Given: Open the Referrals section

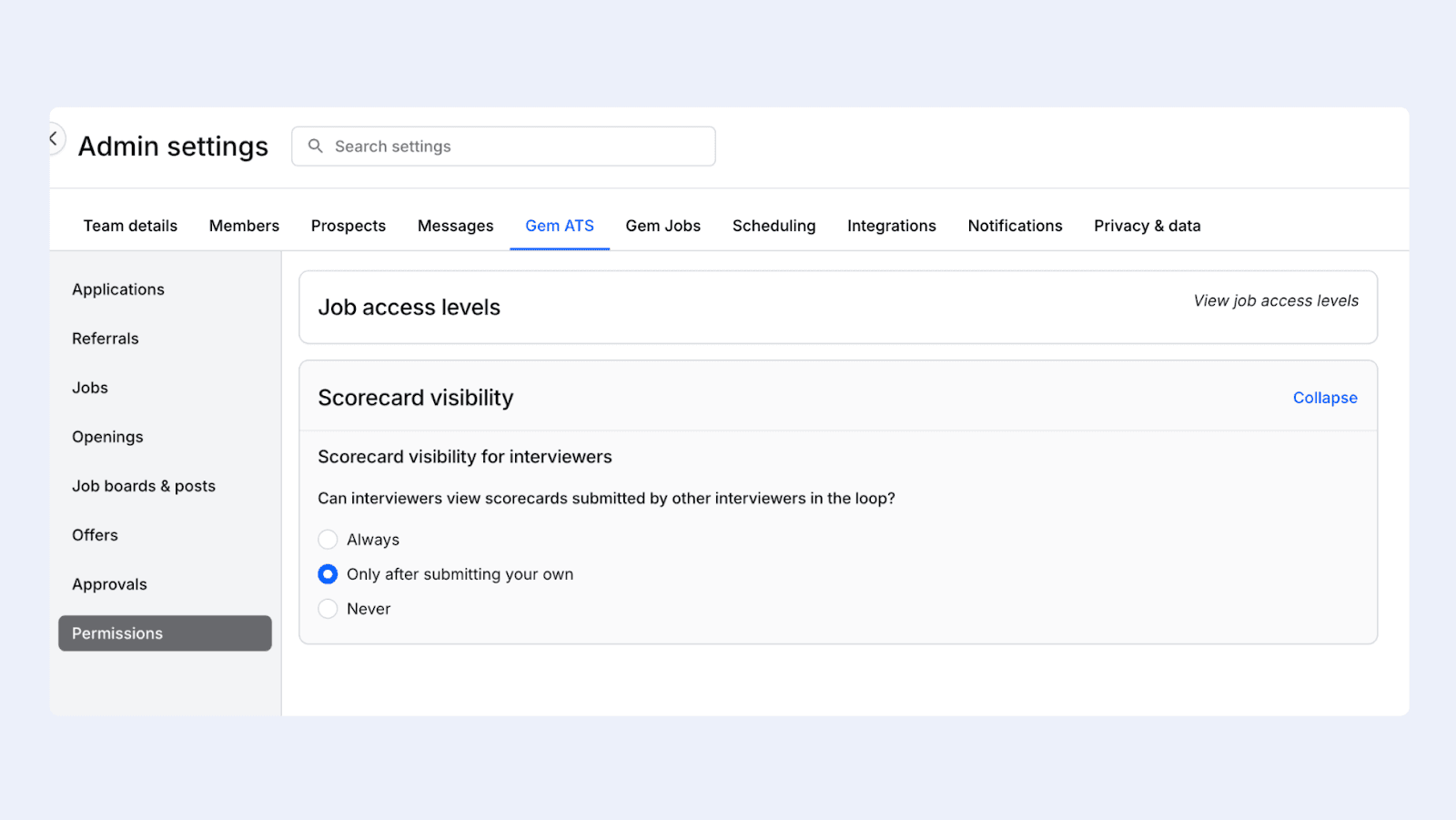Looking at the screenshot, I should [x=105, y=338].
